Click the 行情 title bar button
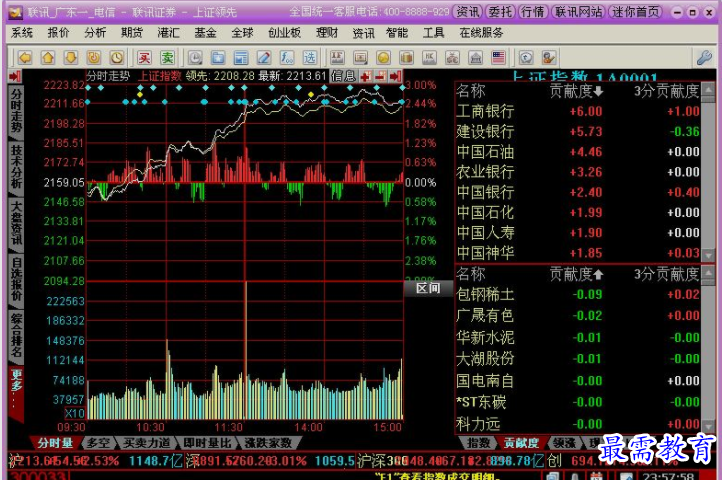This screenshot has height=480, width=722. (532, 12)
